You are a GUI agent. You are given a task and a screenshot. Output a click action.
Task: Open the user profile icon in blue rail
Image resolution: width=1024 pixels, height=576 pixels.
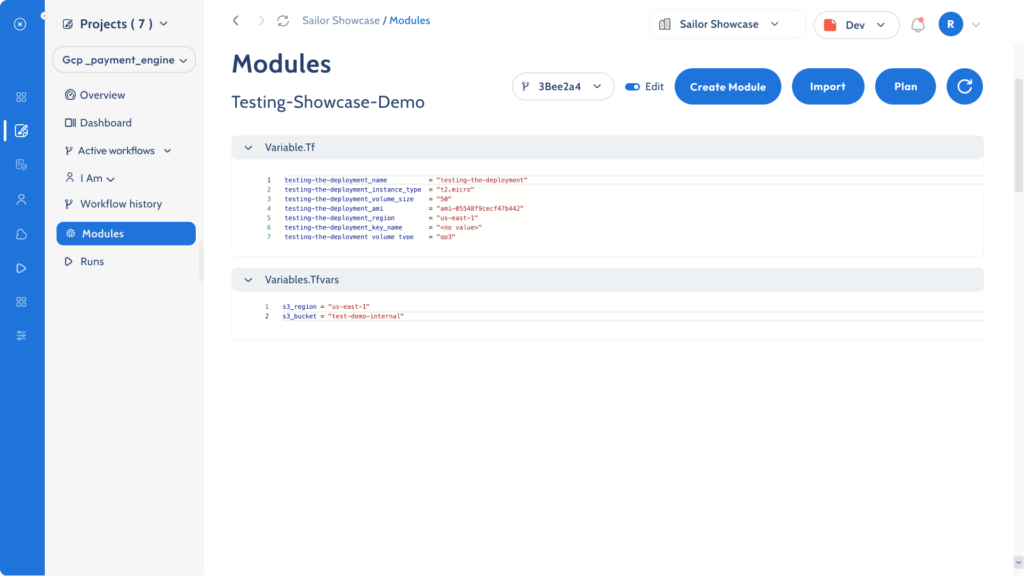[21, 199]
